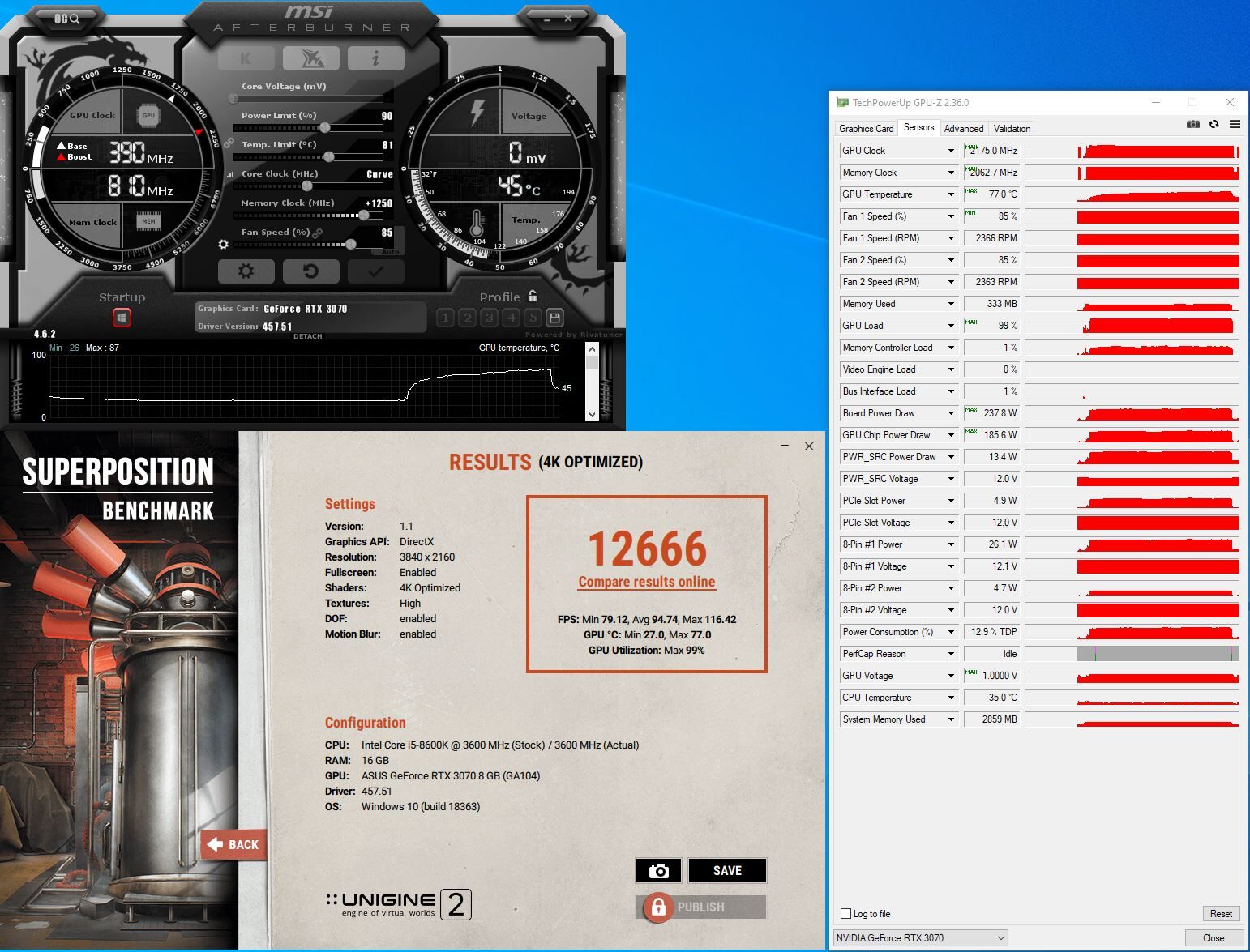The width and height of the screenshot is (1250, 952).
Task: Switch to the Sensors tab in GPU-Z
Action: pyautogui.click(x=918, y=127)
